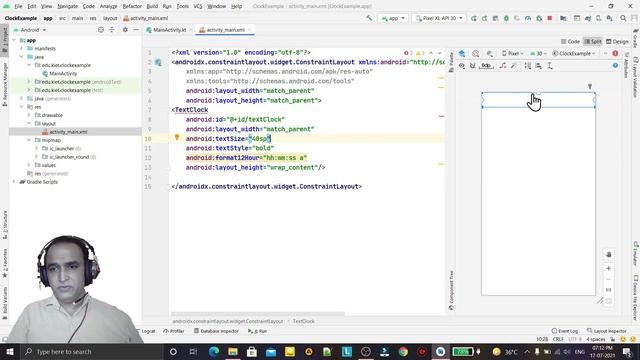Open the Refactor menu
The height and width of the screenshot is (360, 640).
coord(132,6)
